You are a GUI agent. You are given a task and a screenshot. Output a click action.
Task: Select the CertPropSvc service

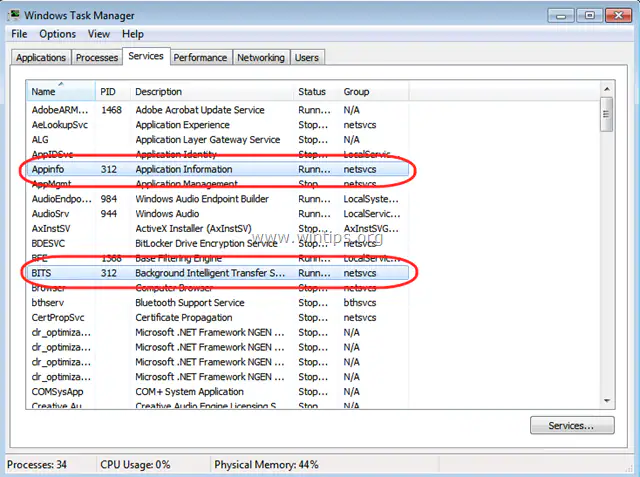(218, 317)
